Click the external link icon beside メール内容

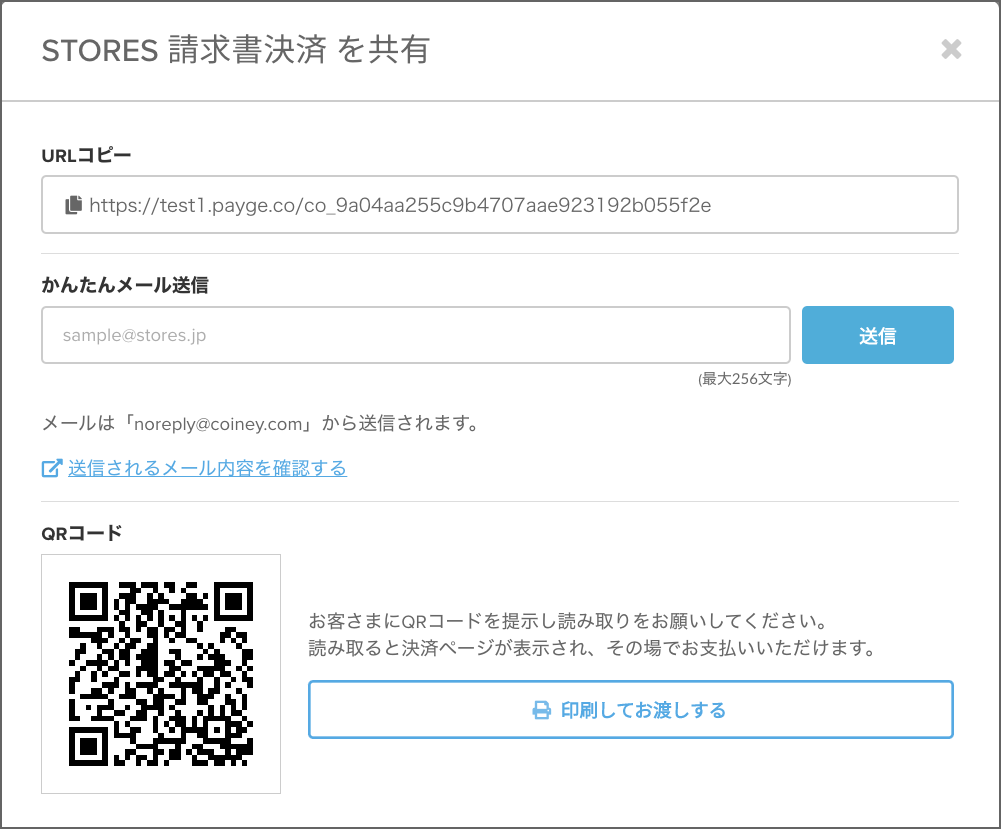tap(52, 468)
